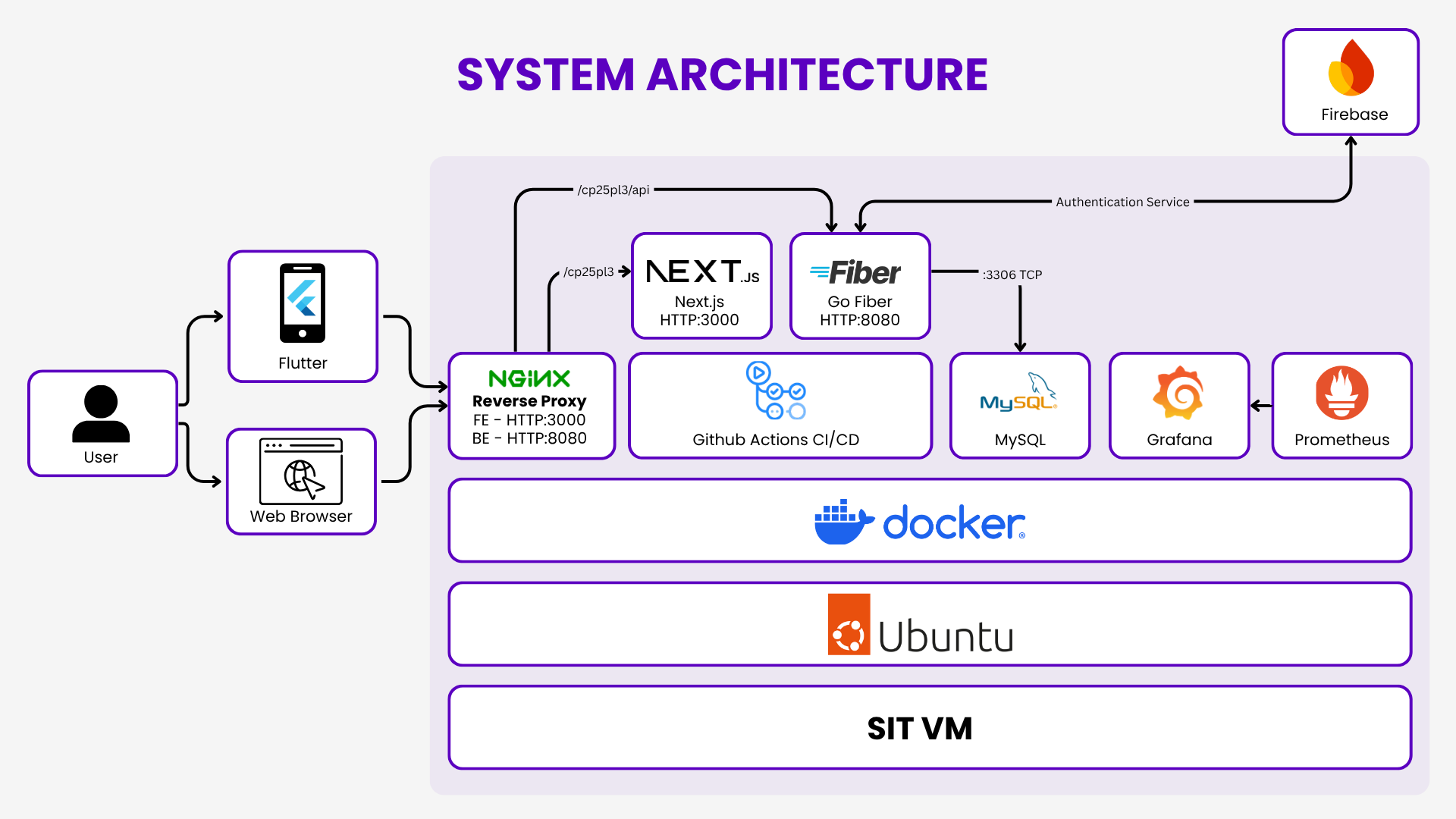Screen dimensions: 1456x819
Task: Select the Grafana swirl logo
Action: (1178, 393)
